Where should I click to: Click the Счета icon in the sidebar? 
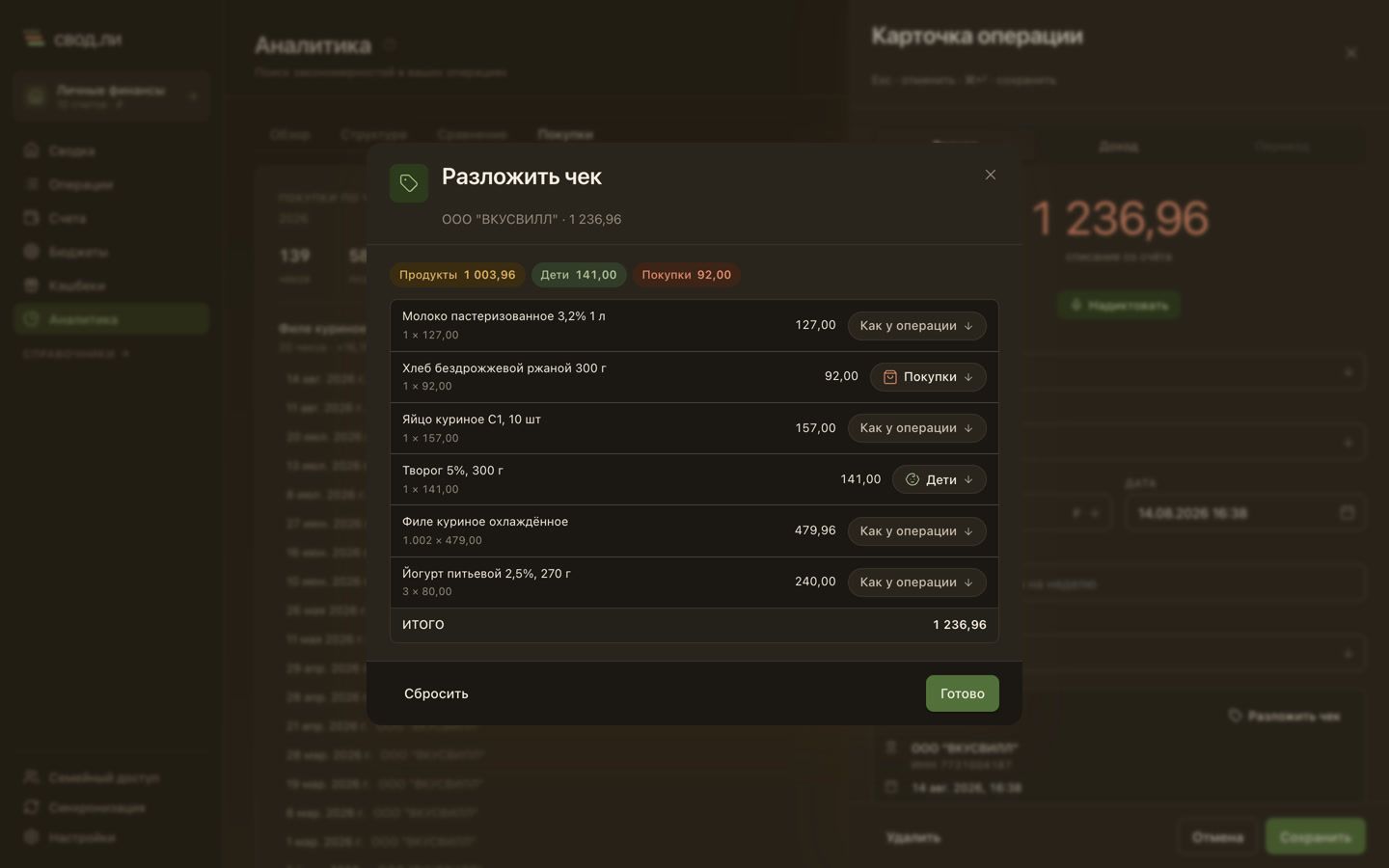click(31, 218)
